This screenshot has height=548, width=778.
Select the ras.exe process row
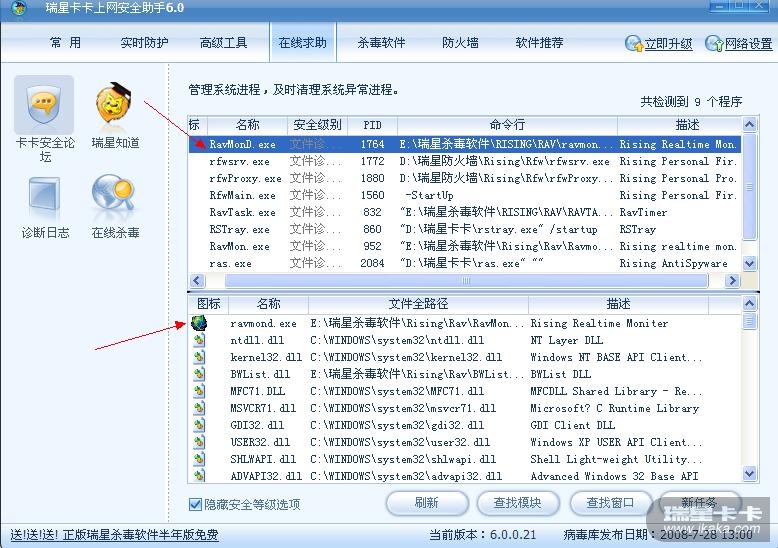pyautogui.click(x=464, y=263)
